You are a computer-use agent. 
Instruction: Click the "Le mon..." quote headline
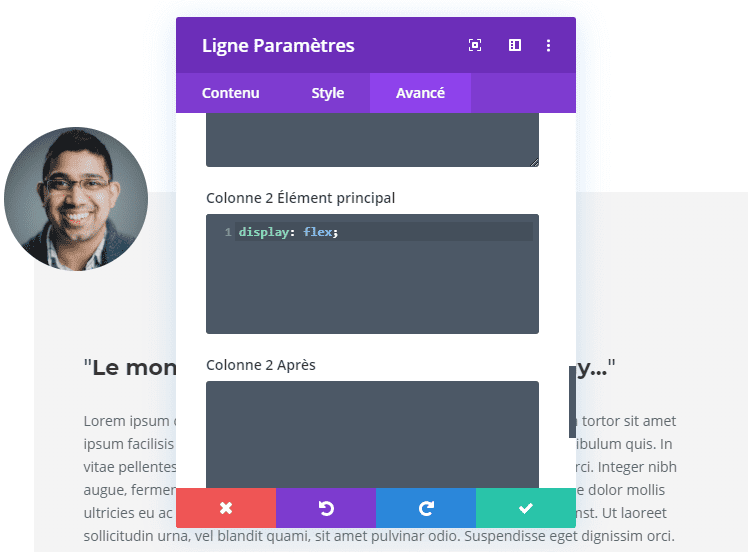pos(130,368)
